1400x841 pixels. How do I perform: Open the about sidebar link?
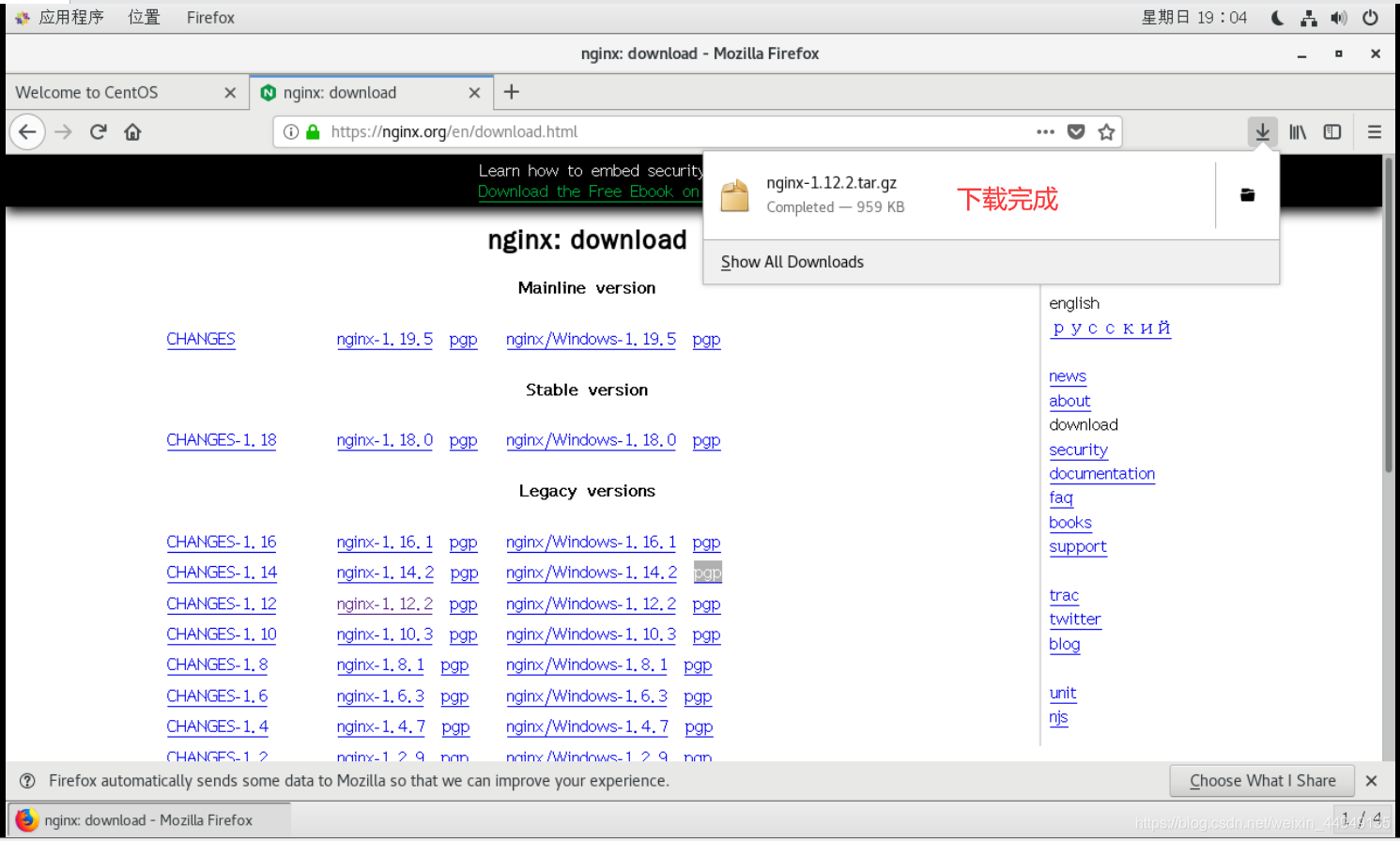pyautogui.click(x=1069, y=401)
